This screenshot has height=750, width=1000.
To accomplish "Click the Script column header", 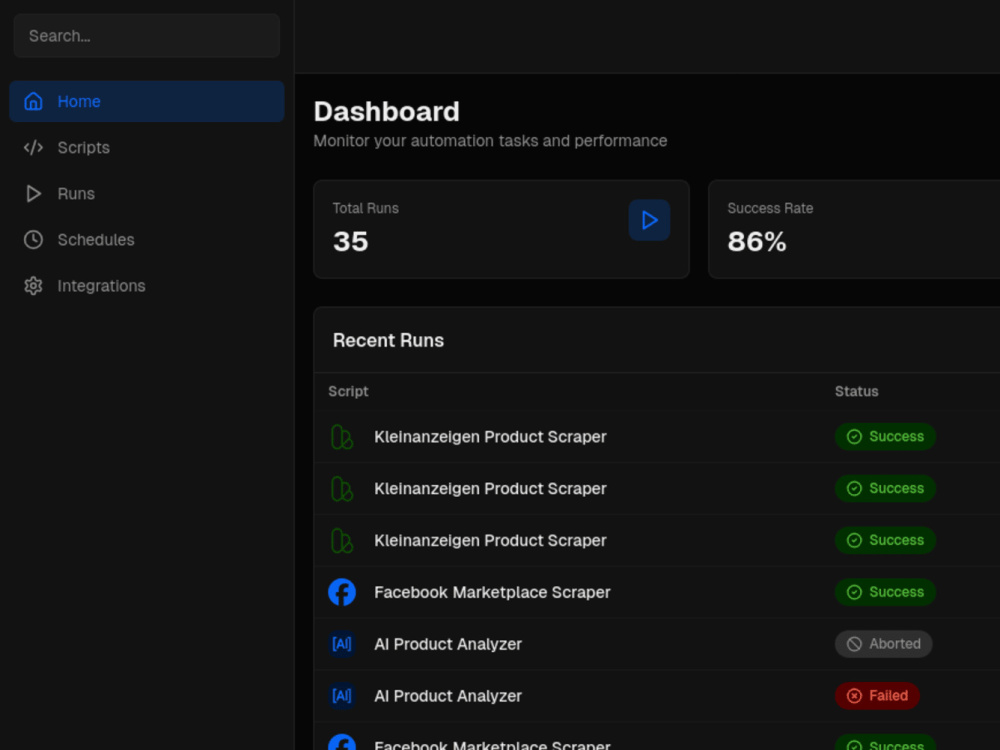I will pos(348,392).
